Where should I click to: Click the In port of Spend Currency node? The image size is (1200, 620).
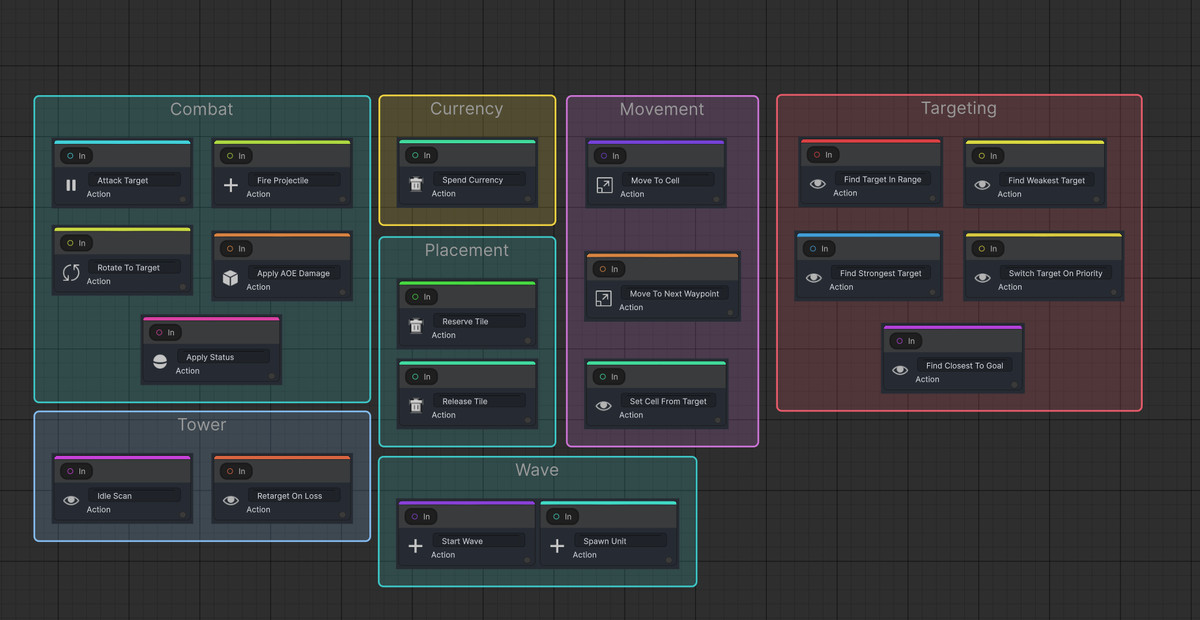pyautogui.click(x=420, y=155)
